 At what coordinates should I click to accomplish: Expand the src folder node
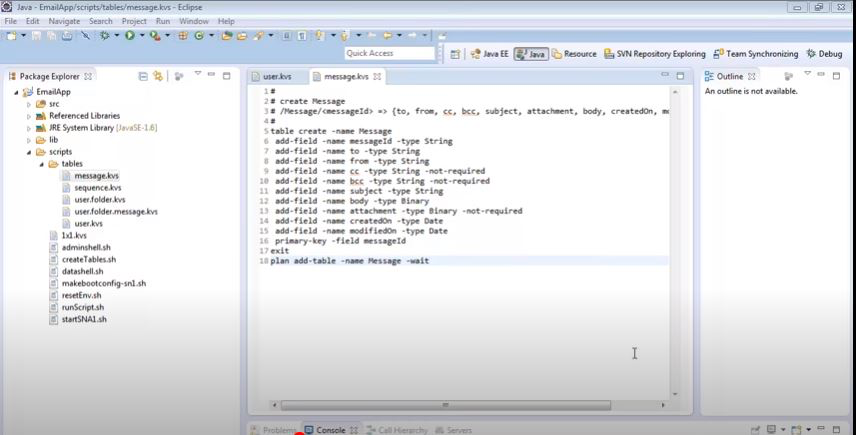click(x=29, y=104)
